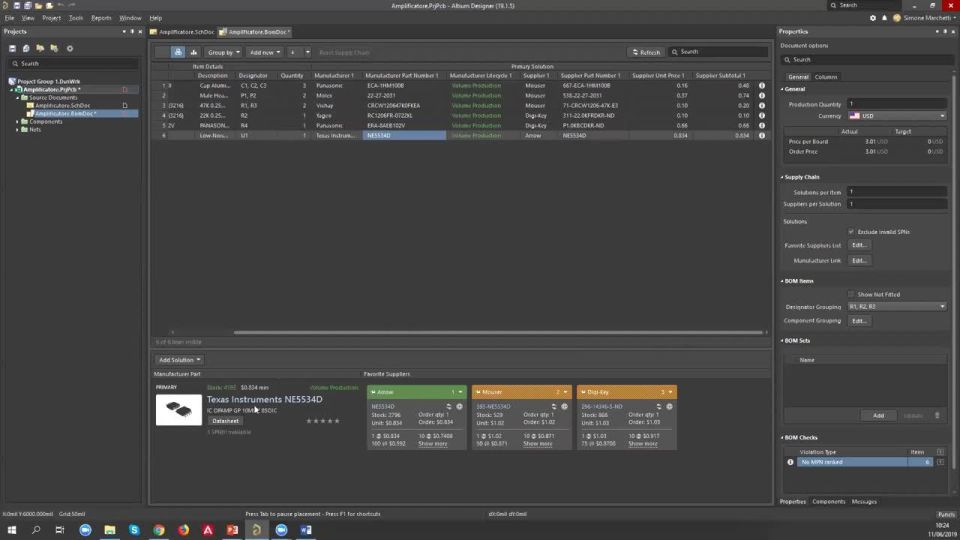Click Edit for Favorite Suppliers List
This screenshot has height=540, width=960.
[x=859, y=246]
